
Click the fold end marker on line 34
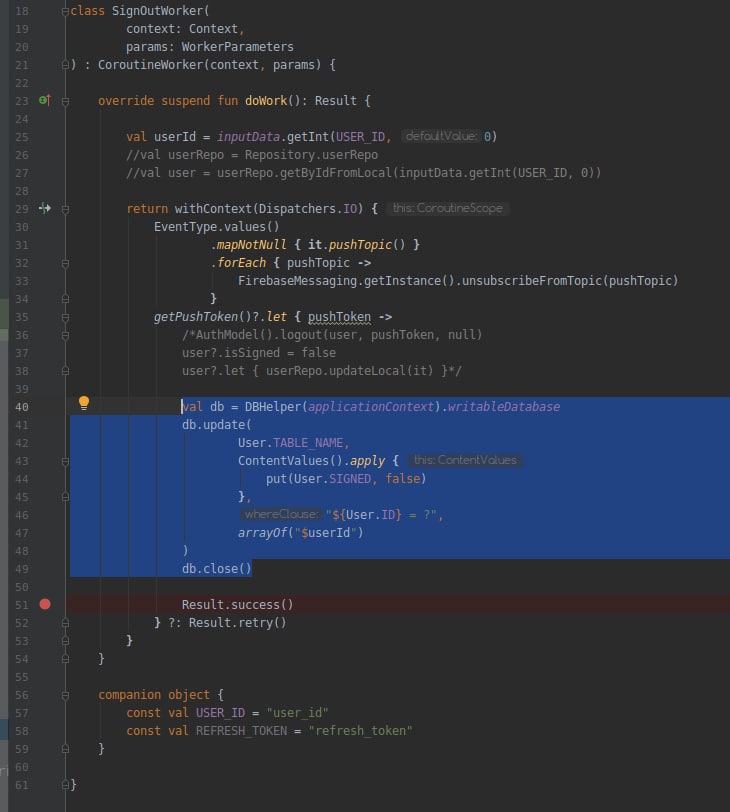tap(65, 299)
